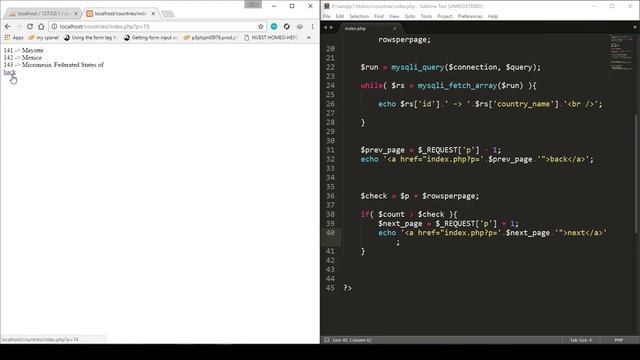Screen dimensions: 640x360
Task: Reload the countries page in Chrome
Action: (x=30, y=27)
